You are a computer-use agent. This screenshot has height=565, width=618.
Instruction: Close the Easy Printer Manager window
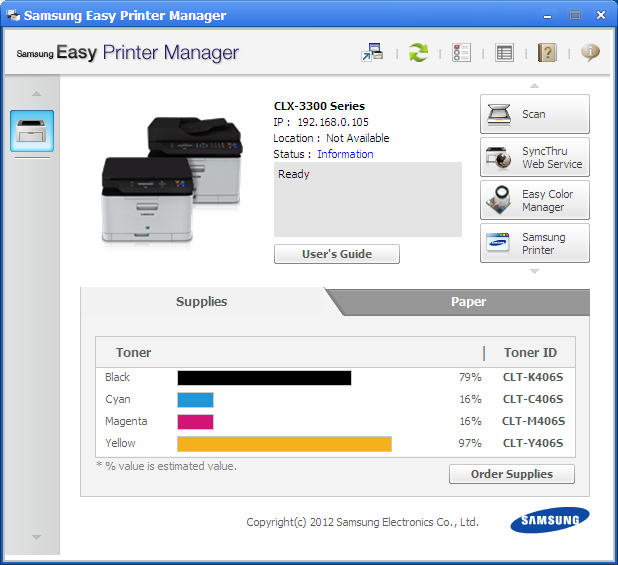tap(601, 15)
